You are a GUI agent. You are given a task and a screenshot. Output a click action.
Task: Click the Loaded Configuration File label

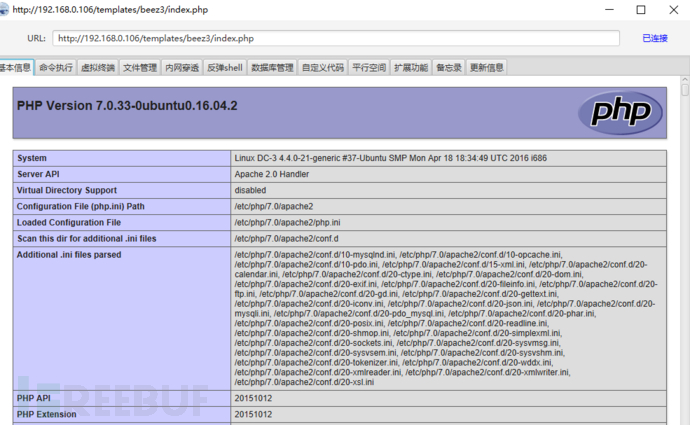69,223
